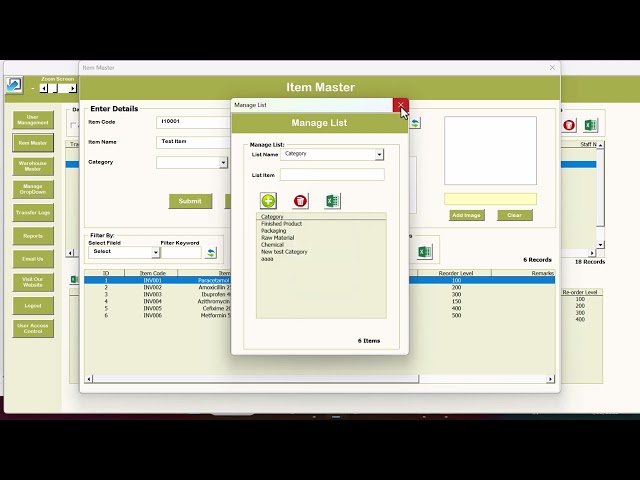The image size is (640, 480).
Task: Open User Management from sidebar
Action: pyautogui.click(x=33, y=120)
